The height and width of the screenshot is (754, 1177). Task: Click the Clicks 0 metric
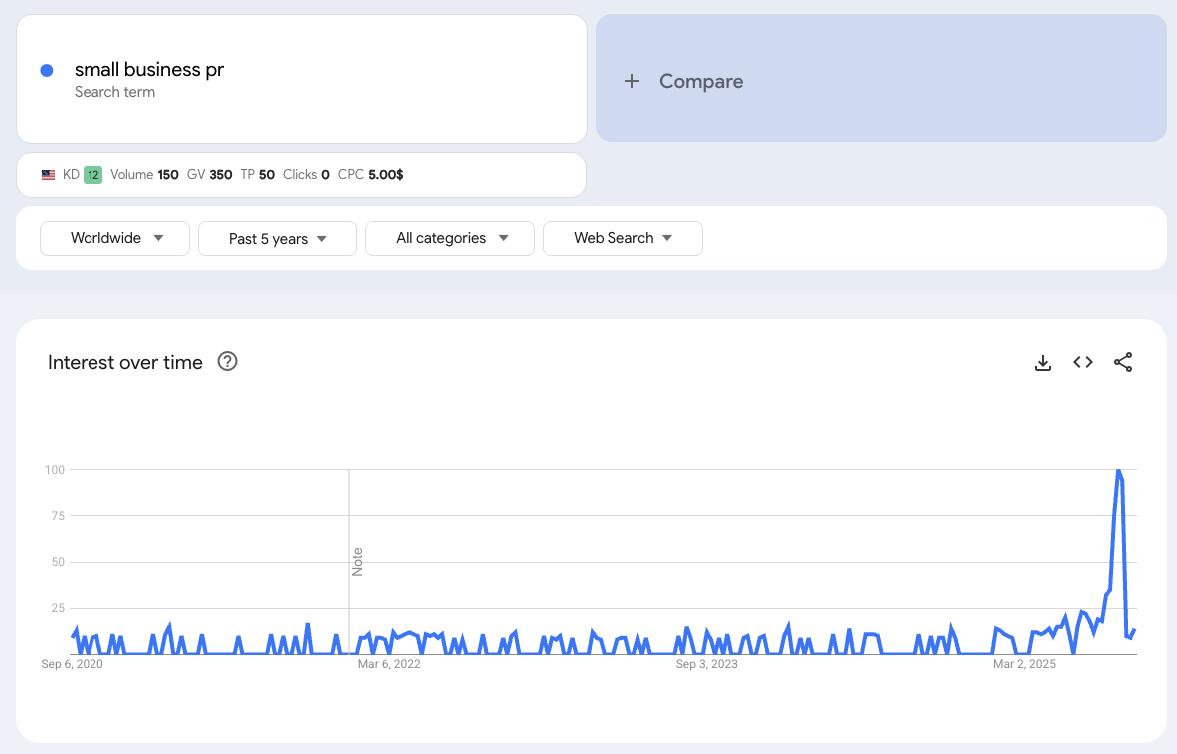tap(306, 175)
